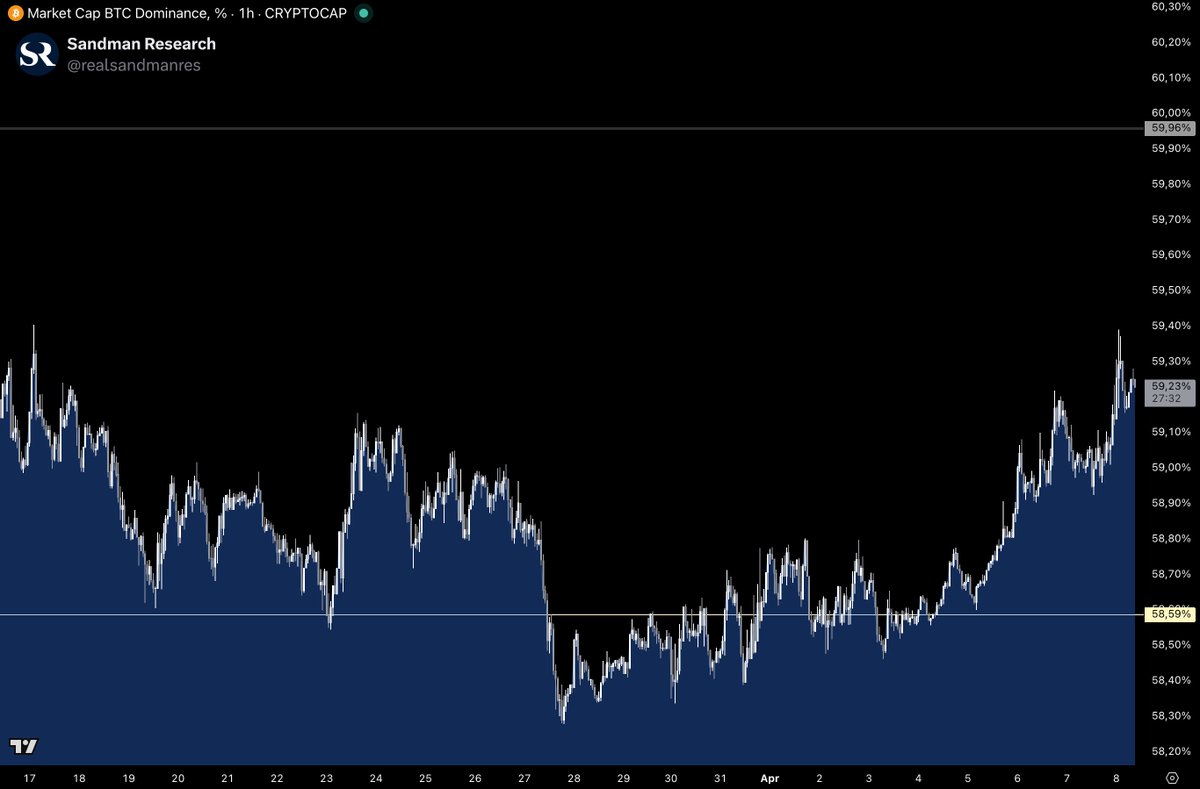This screenshot has height=789, width=1200.
Task: Click price axis label 59,10%
Action: point(1171,432)
